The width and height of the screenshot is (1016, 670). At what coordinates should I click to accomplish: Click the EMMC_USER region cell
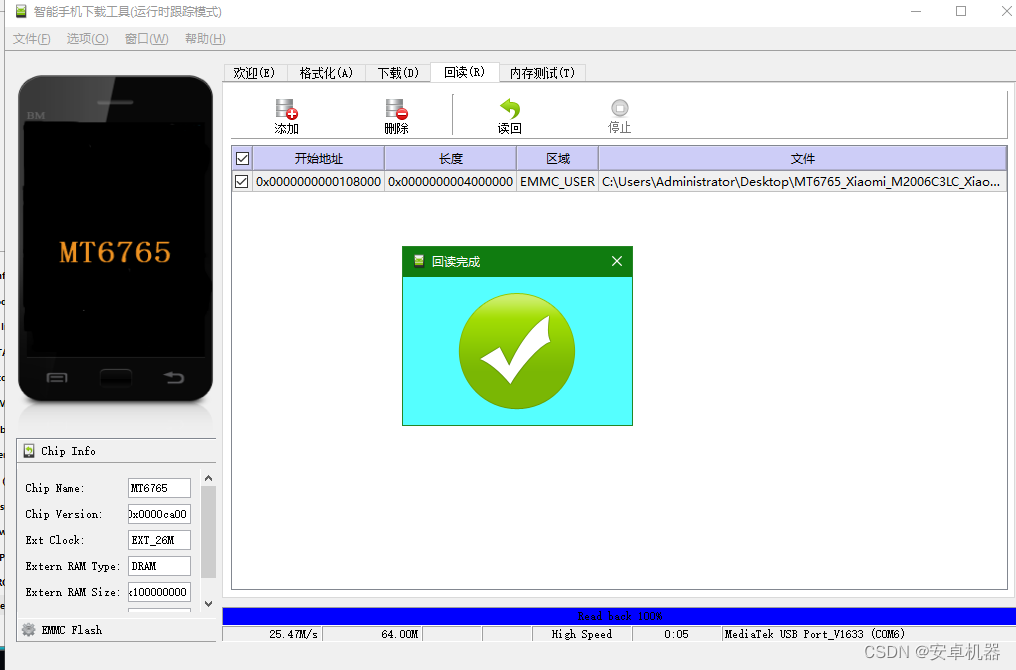557,181
